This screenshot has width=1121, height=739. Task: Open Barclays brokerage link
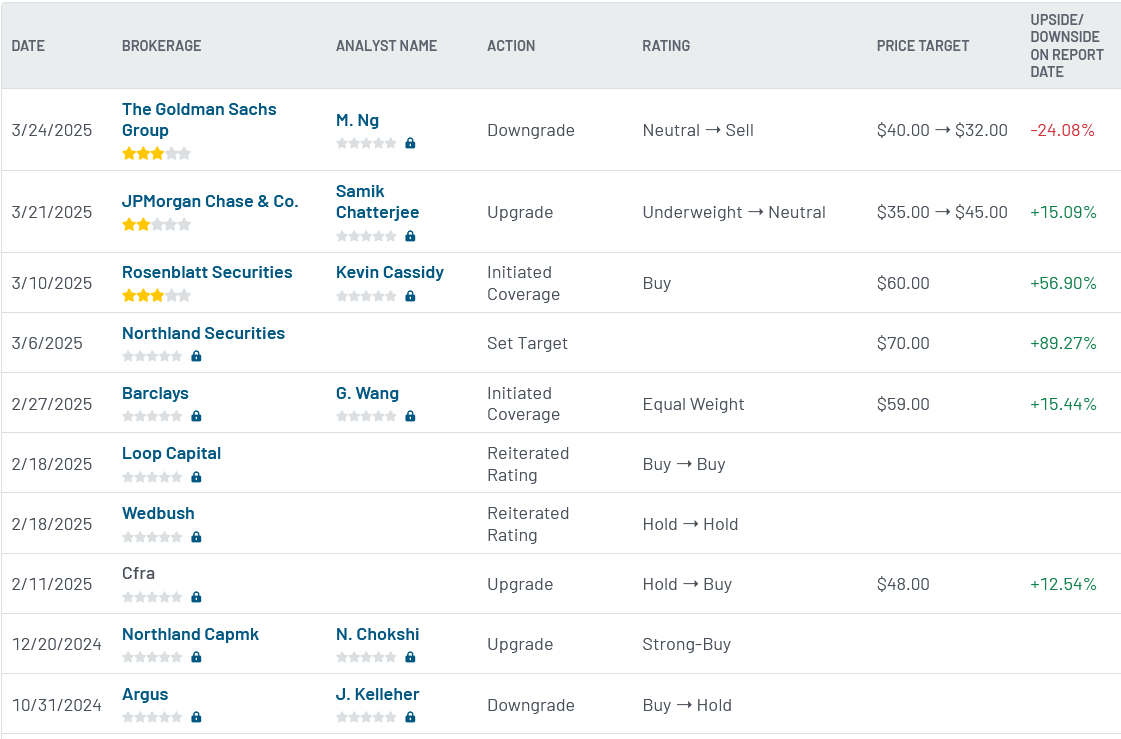tap(155, 393)
